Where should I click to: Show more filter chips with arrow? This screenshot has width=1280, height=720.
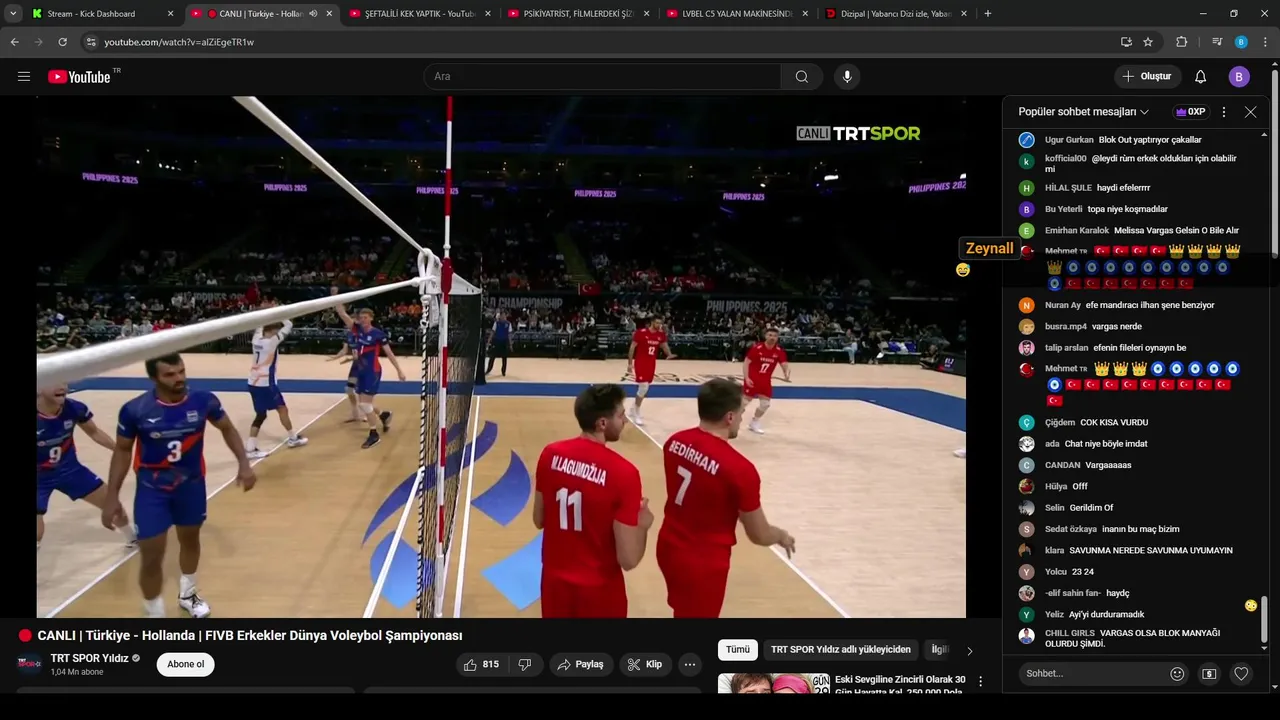[x=969, y=651]
